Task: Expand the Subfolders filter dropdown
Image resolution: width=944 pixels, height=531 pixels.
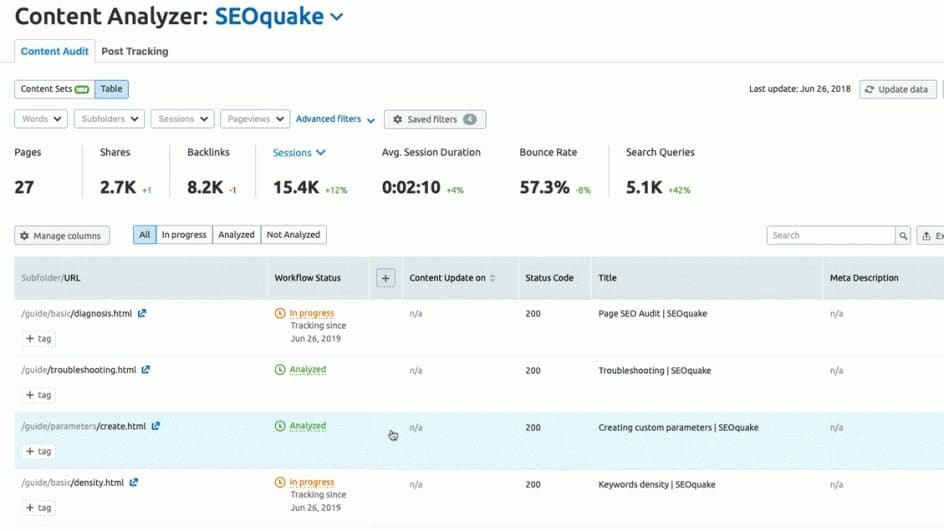Action: pos(110,119)
